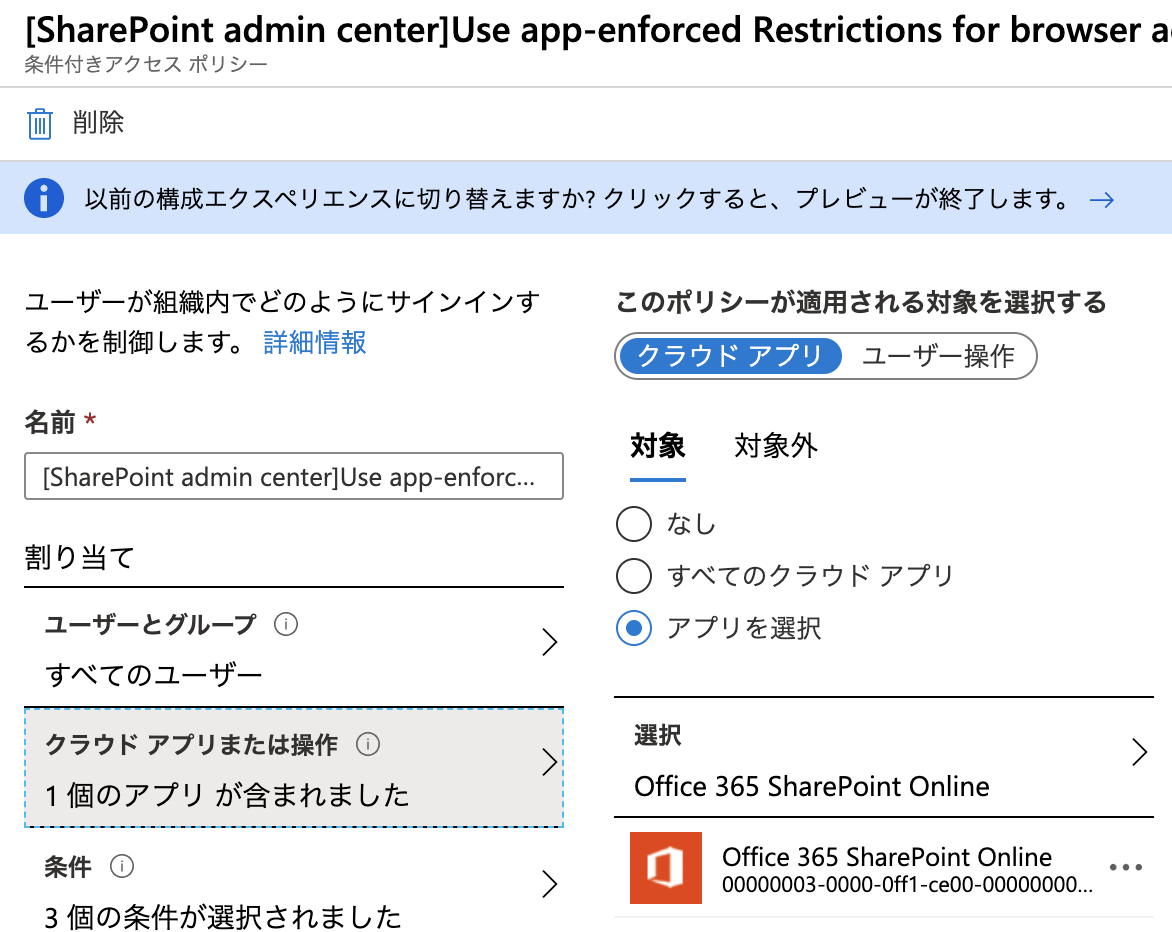Open 選択 Office 365 SharePoint Online row
This screenshot has height=932, width=1172.
[x=884, y=757]
